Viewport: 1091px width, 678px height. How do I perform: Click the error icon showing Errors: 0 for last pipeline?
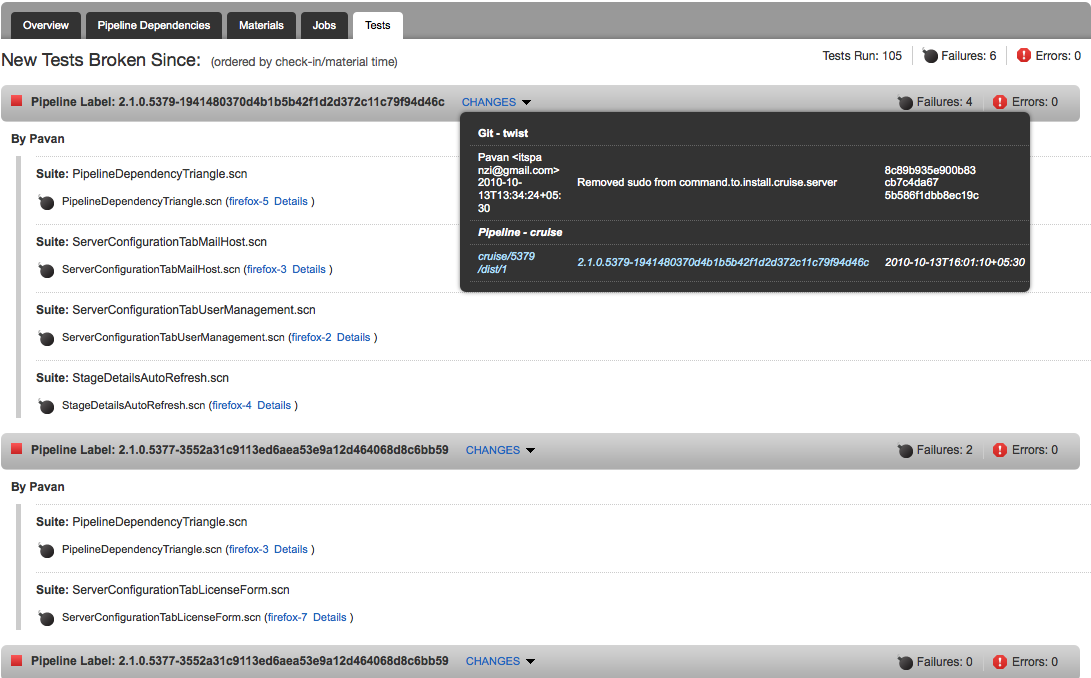[x=1000, y=662]
